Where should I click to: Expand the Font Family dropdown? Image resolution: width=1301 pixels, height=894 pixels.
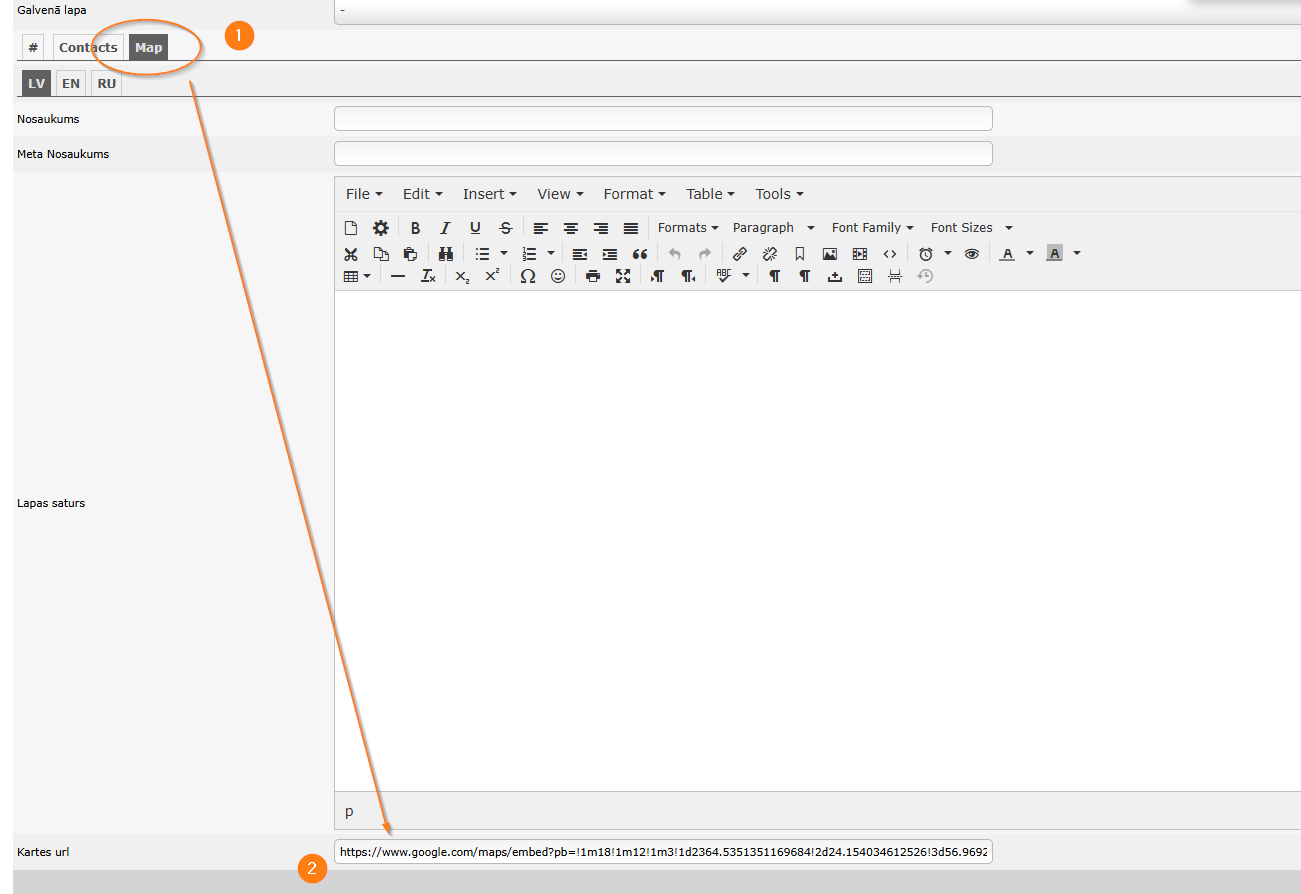point(872,228)
